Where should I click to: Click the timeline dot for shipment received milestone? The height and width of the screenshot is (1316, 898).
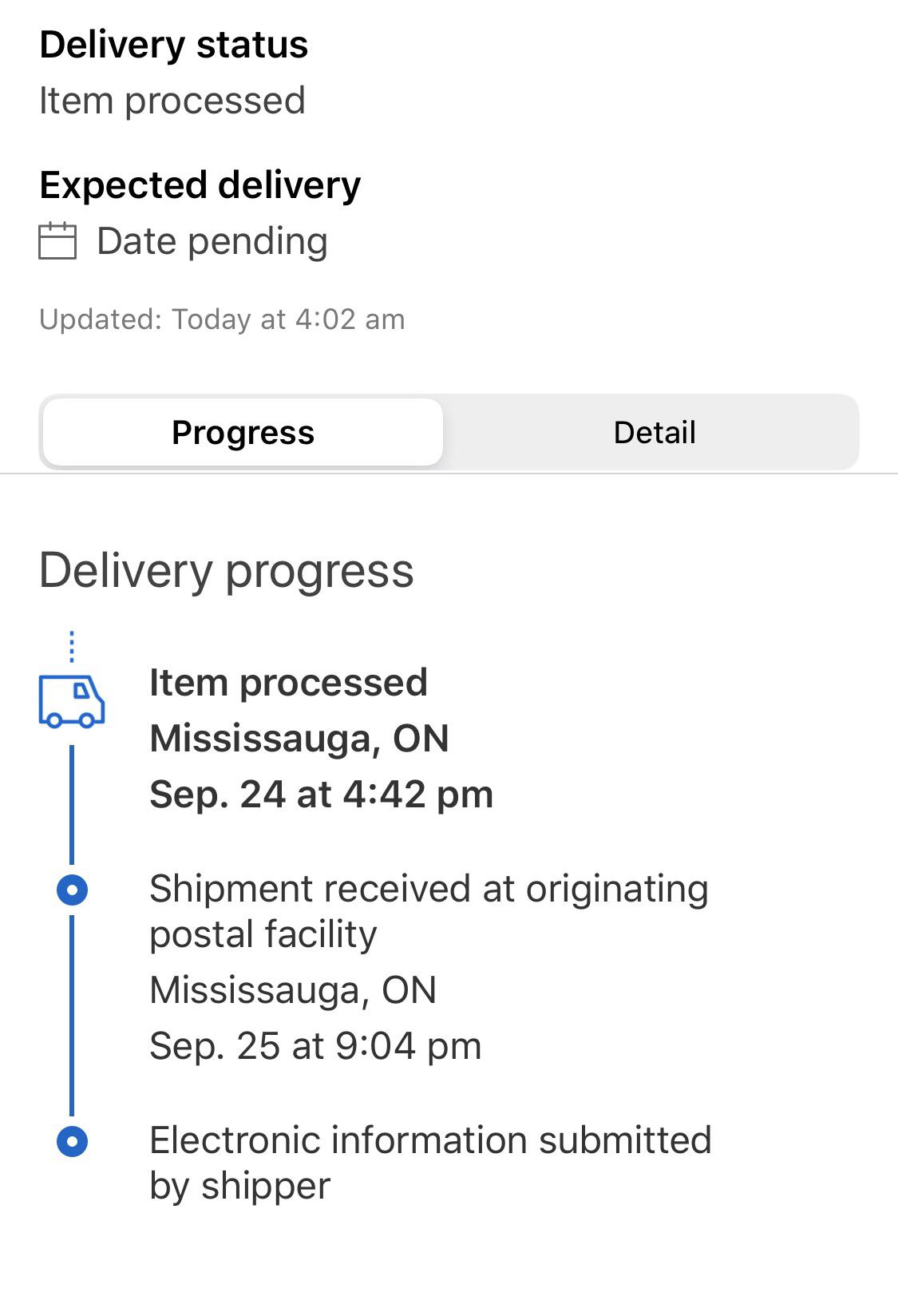point(72,889)
